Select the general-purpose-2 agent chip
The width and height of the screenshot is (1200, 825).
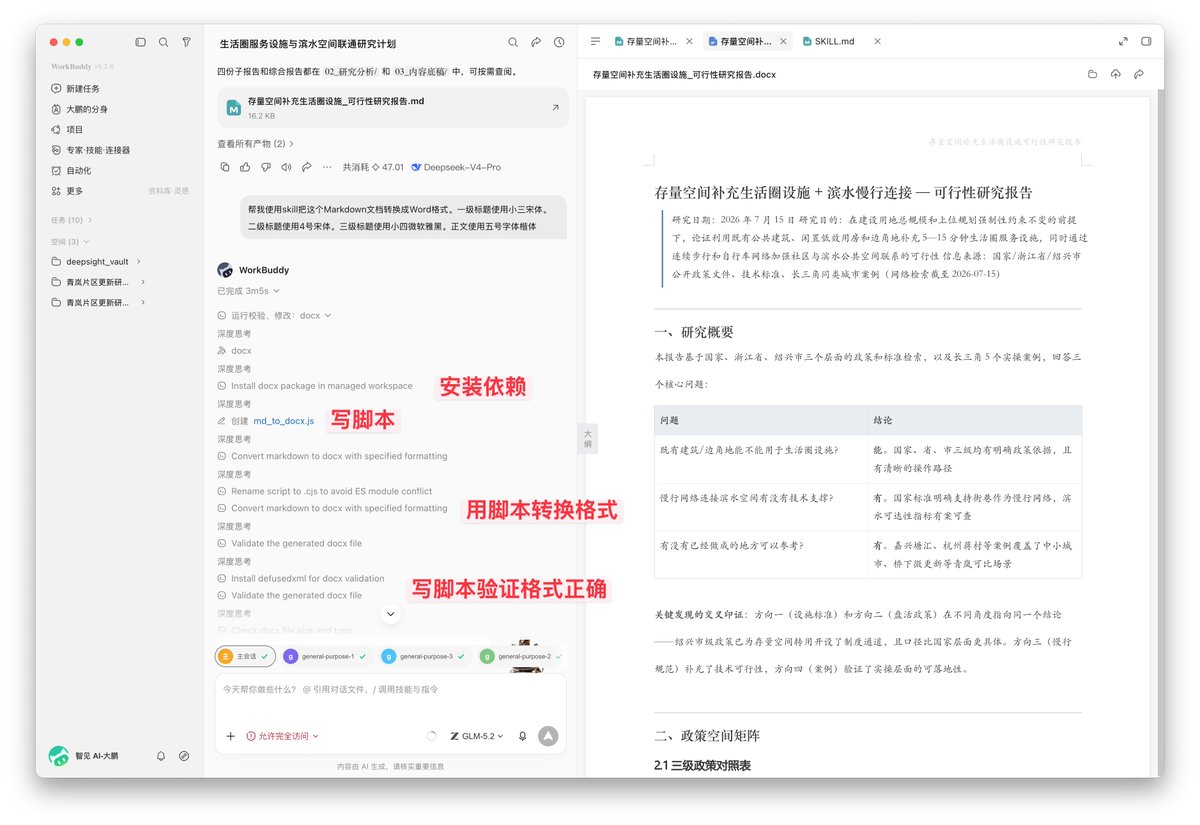pyautogui.click(x=521, y=656)
